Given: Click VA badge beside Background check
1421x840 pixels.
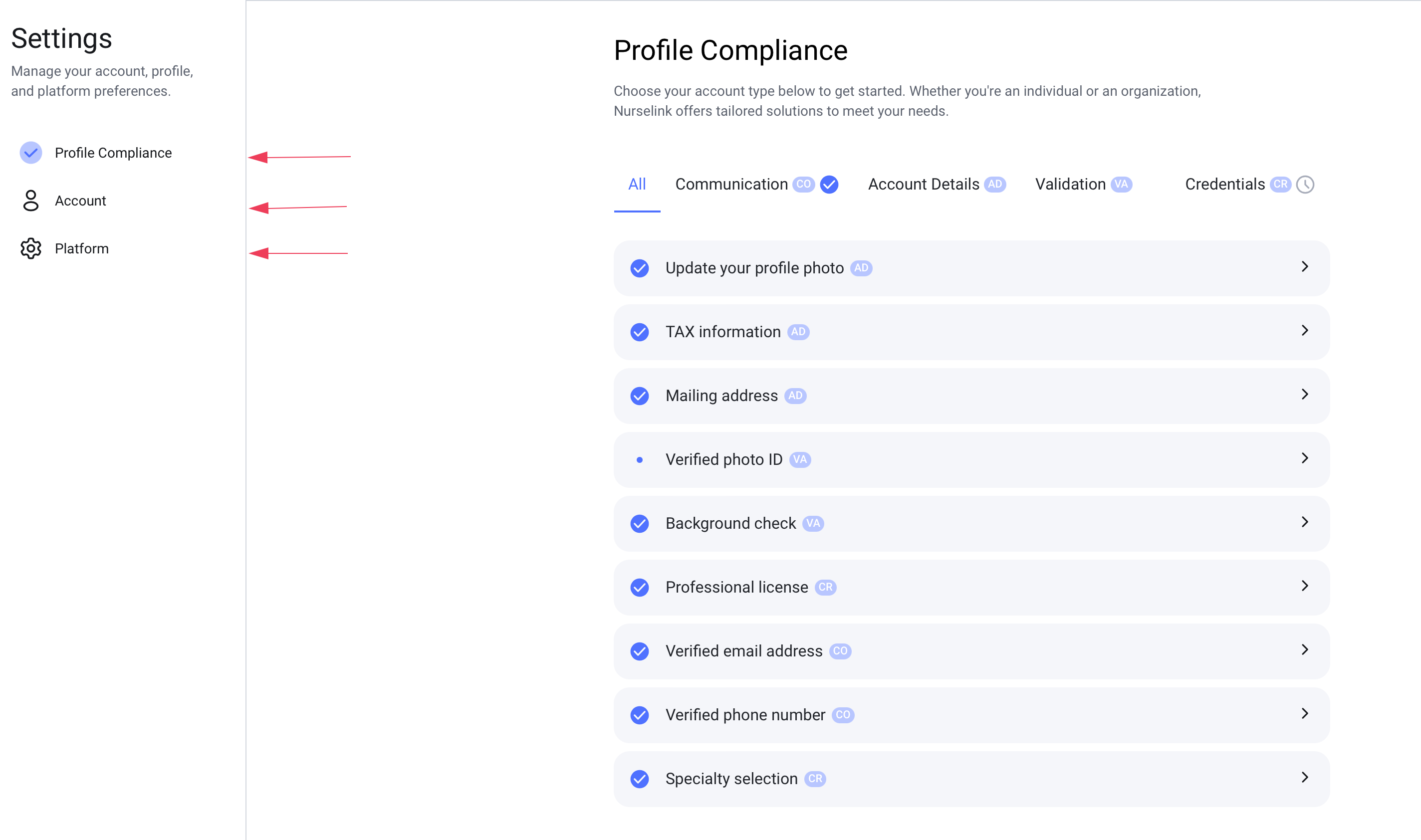Looking at the screenshot, I should [x=813, y=524].
